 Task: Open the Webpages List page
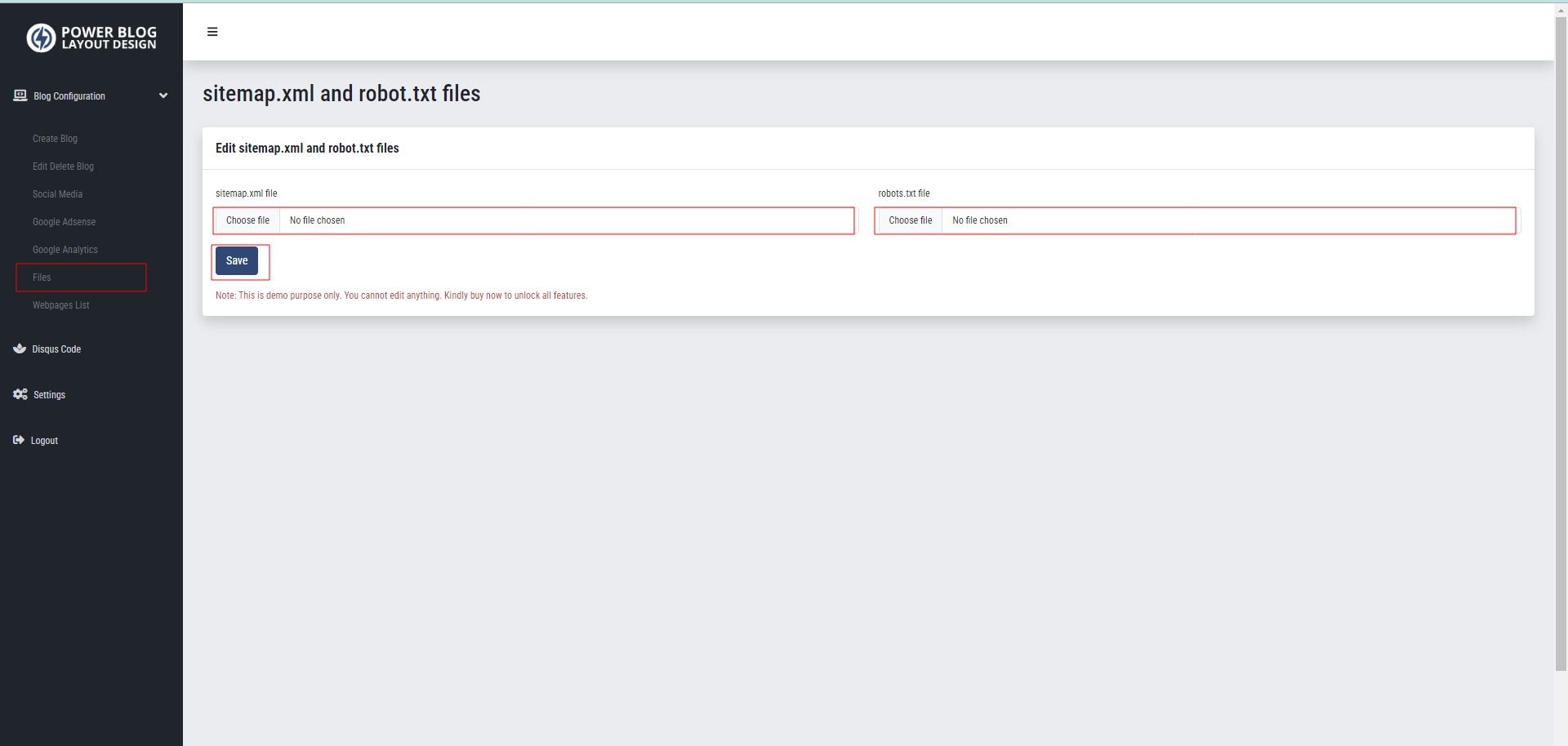tap(60, 304)
